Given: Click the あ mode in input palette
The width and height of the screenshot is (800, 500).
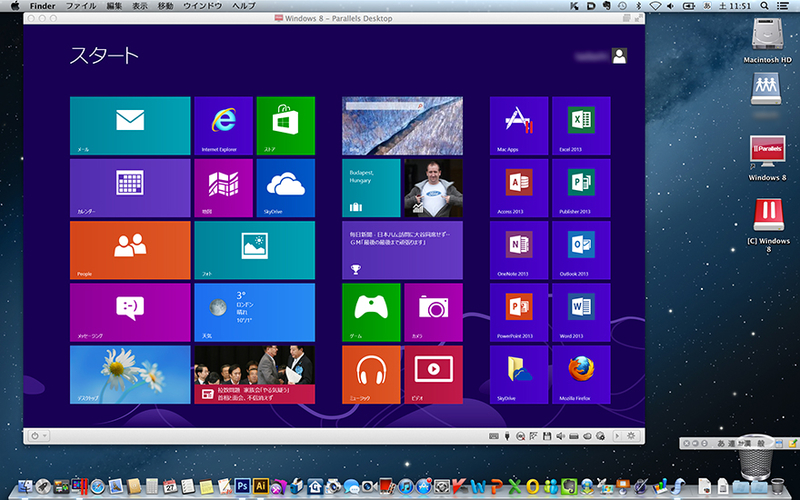Looking at the screenshot, I should [x=721, y=443].
